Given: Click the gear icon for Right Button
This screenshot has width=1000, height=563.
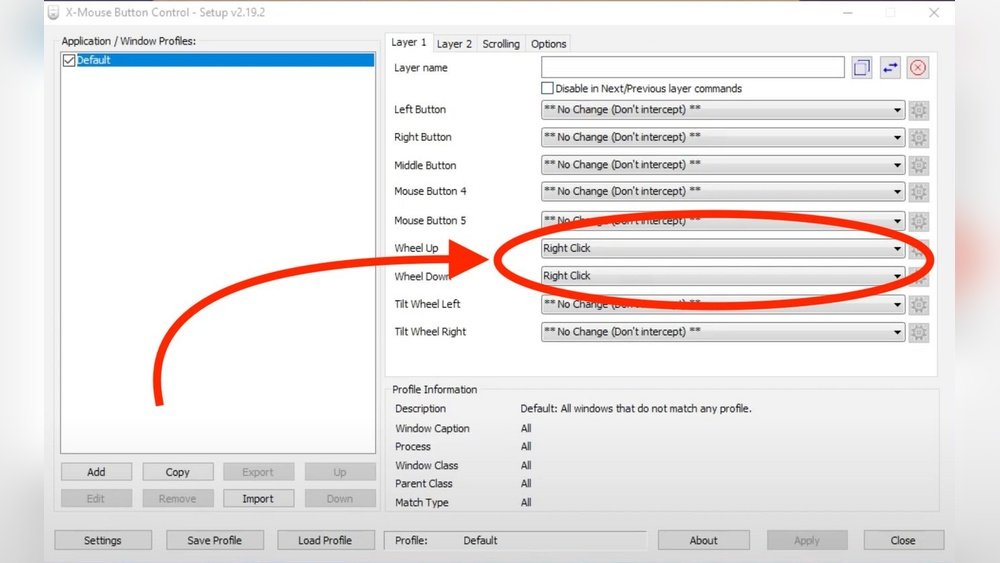Looking at the screenshot, I should [919, 138].
